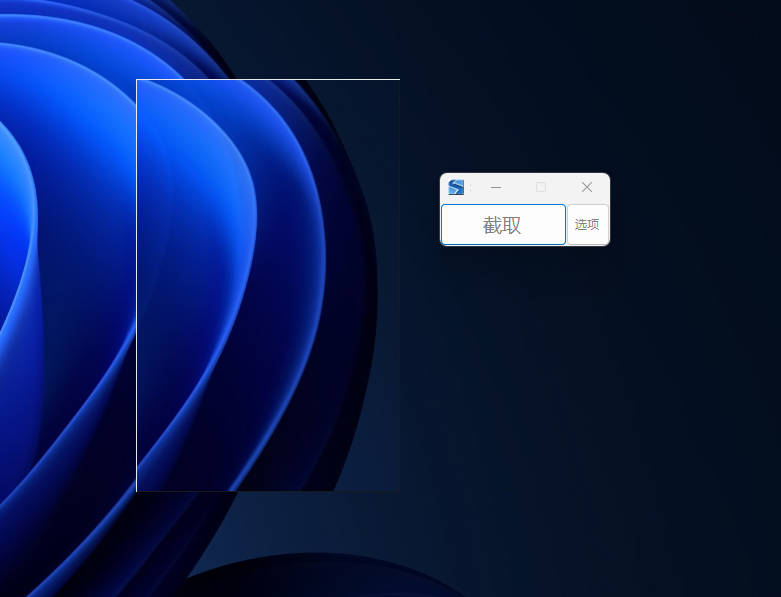
Task: Click the white left edge of selection frame
Action: click(x=137, y=285)
